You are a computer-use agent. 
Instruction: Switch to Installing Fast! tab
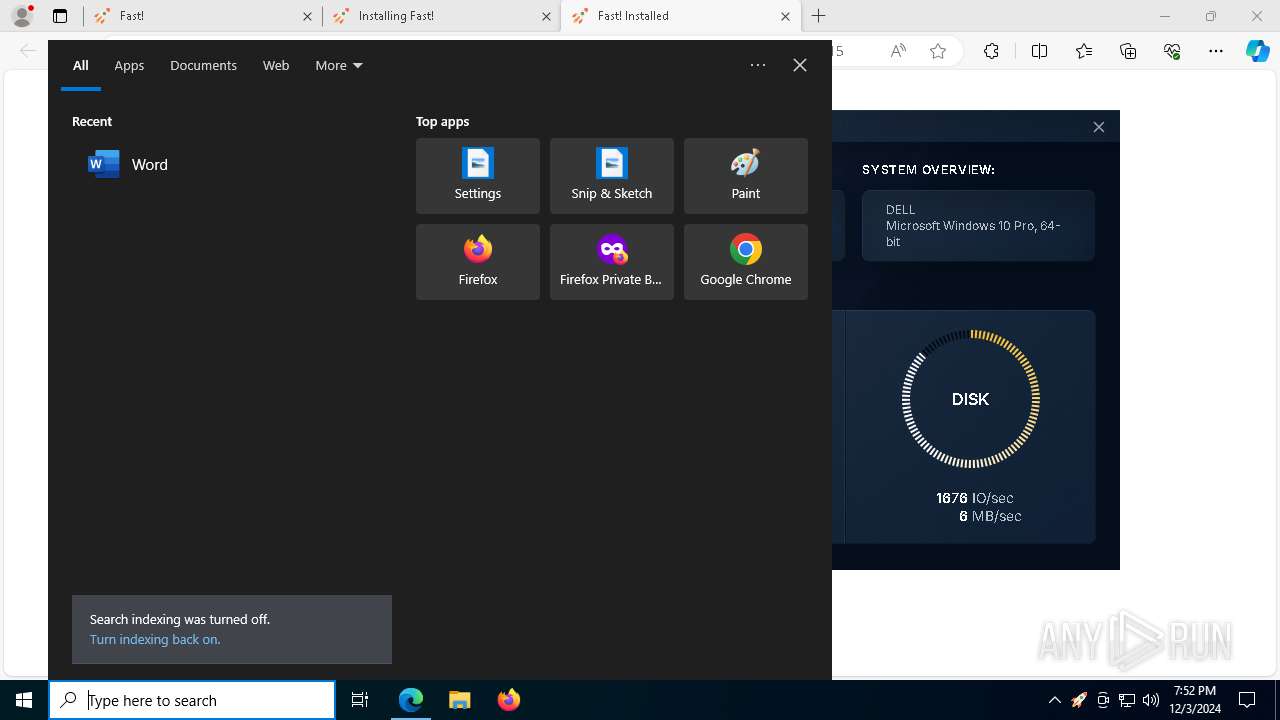442,16
